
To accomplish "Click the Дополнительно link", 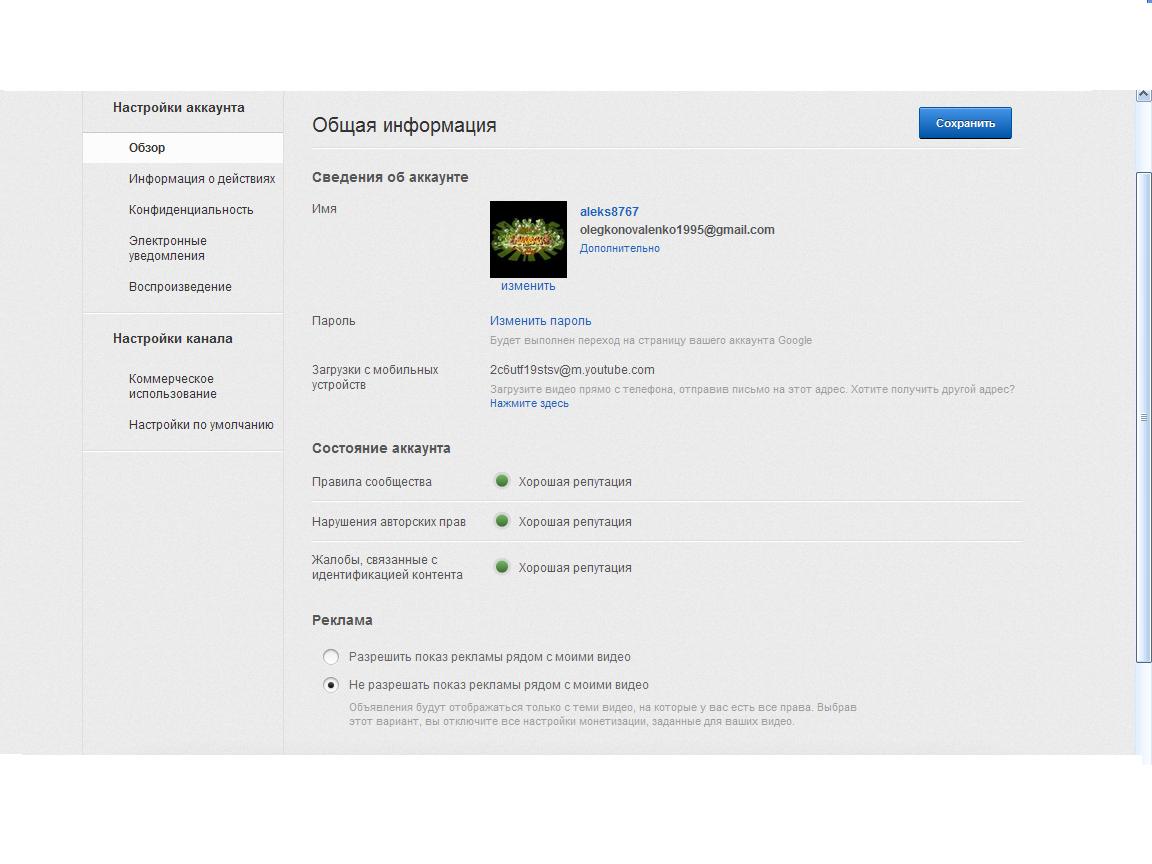I will (619, 248).
